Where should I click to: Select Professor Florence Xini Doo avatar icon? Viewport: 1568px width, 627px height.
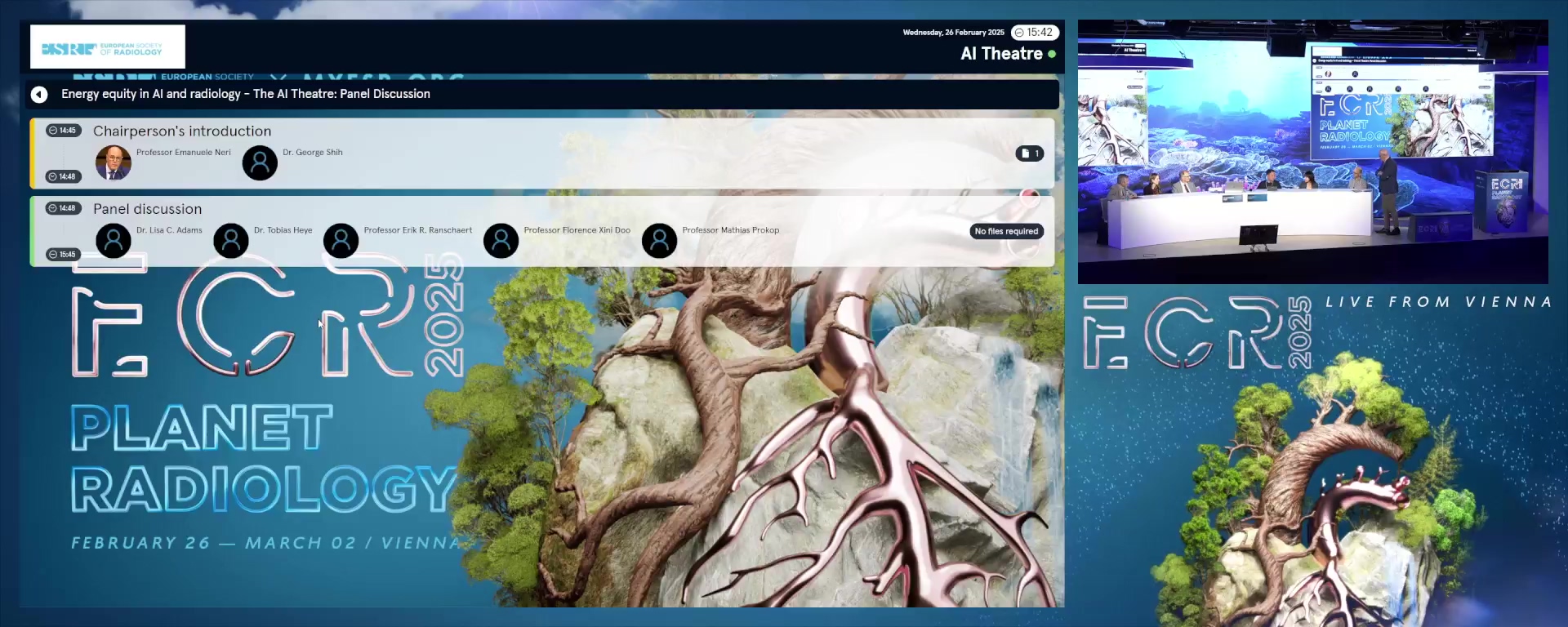(501, 241)
